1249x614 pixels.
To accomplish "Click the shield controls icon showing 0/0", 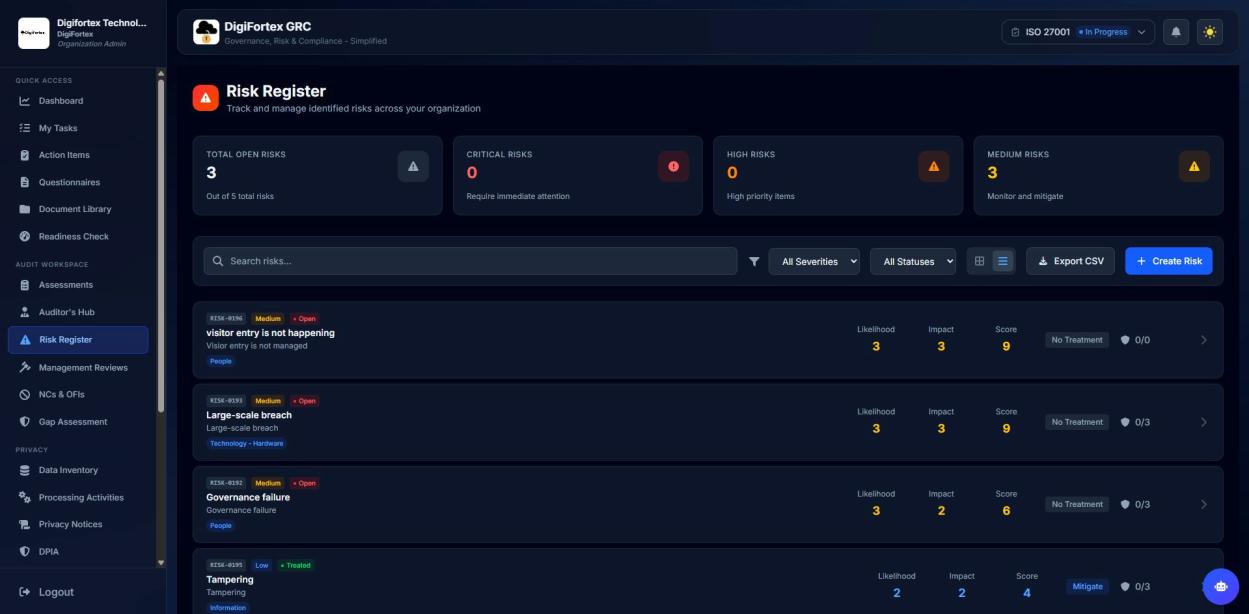I will pyautogui.click(x=1125, y=340).
